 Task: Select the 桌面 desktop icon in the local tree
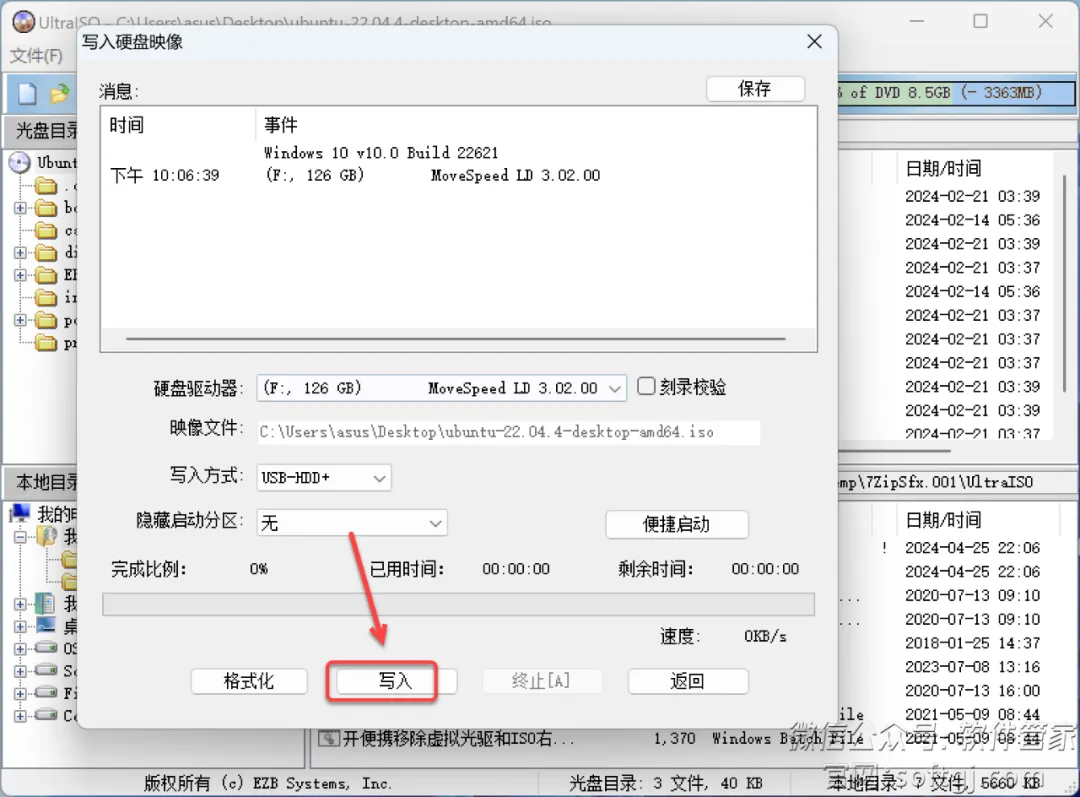coord(46,625)
